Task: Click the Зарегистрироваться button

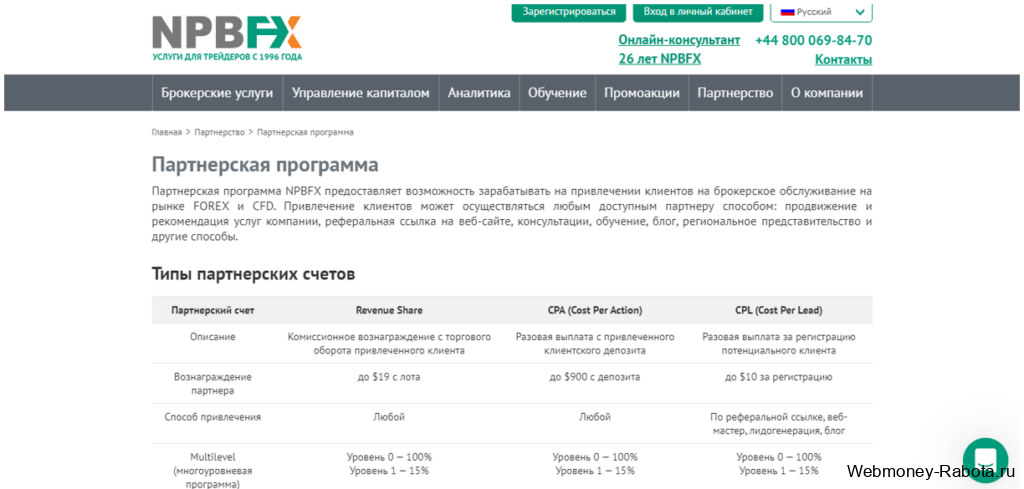Action: (569, 12)
